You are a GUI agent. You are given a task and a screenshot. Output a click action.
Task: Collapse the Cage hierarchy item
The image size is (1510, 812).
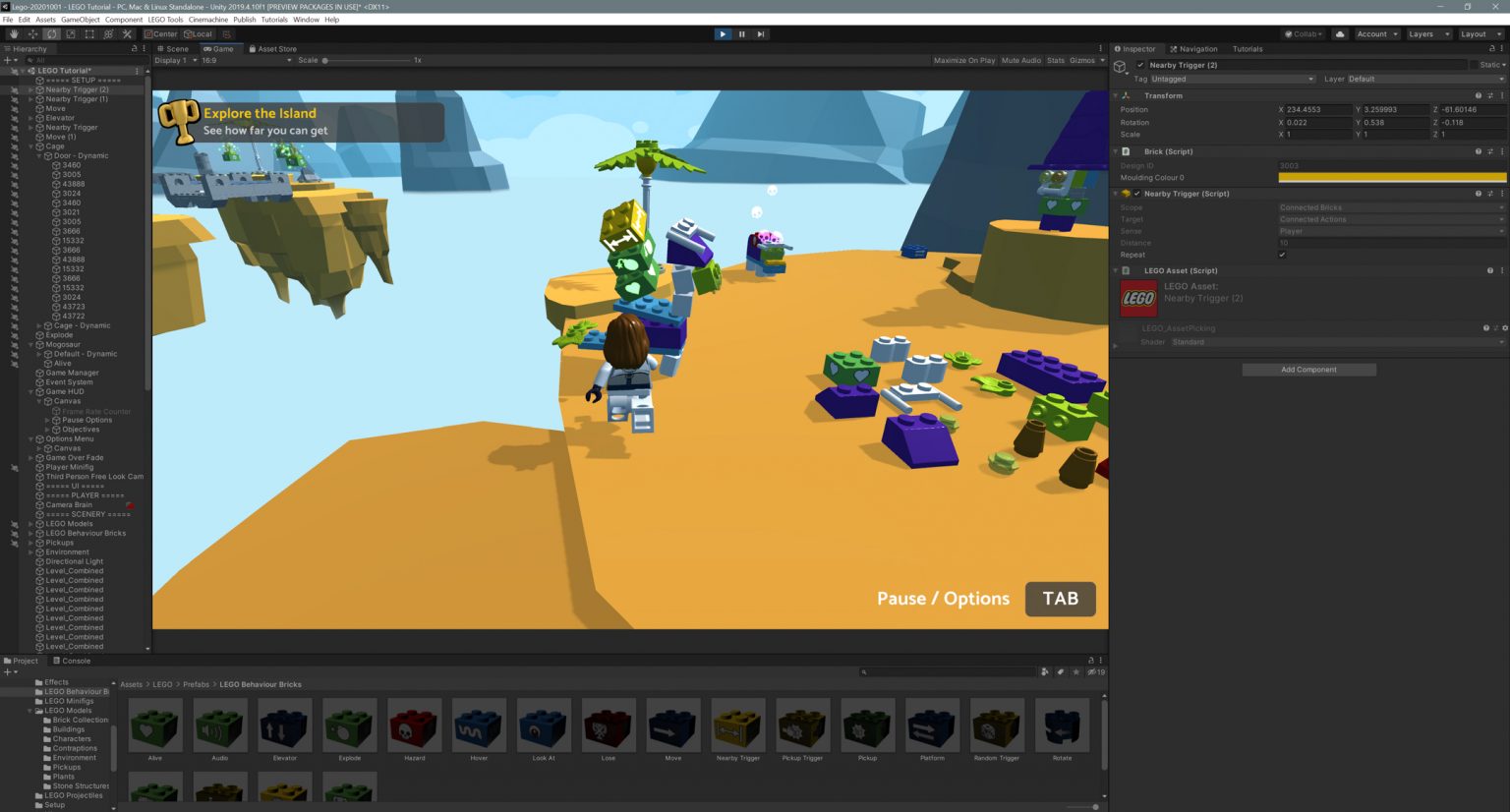click(31, 145)
